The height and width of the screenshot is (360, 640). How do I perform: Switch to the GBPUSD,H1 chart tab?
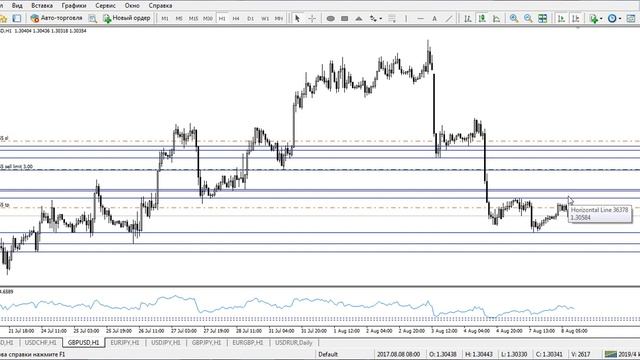tap(84, 343)
